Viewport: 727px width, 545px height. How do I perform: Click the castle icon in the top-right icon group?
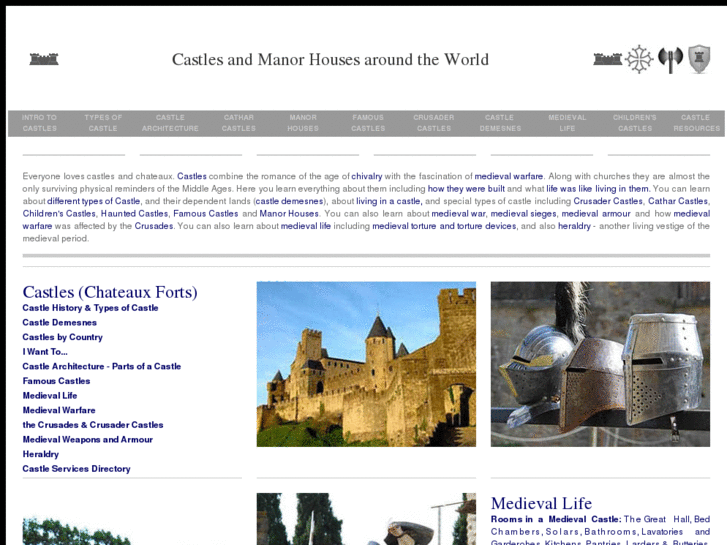point(607,59)
